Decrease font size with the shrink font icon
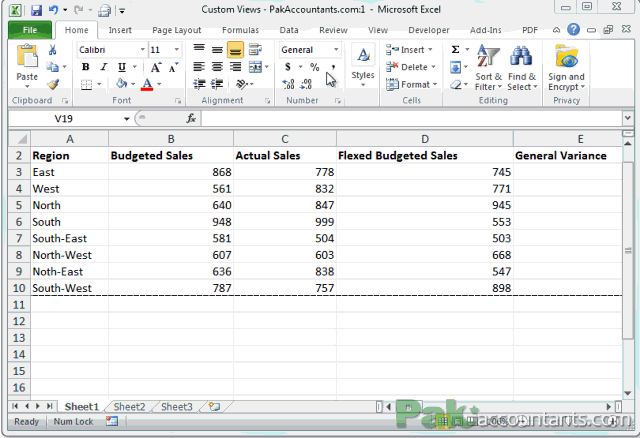Screen dimensions: 640x438 (x=174, y=67)
